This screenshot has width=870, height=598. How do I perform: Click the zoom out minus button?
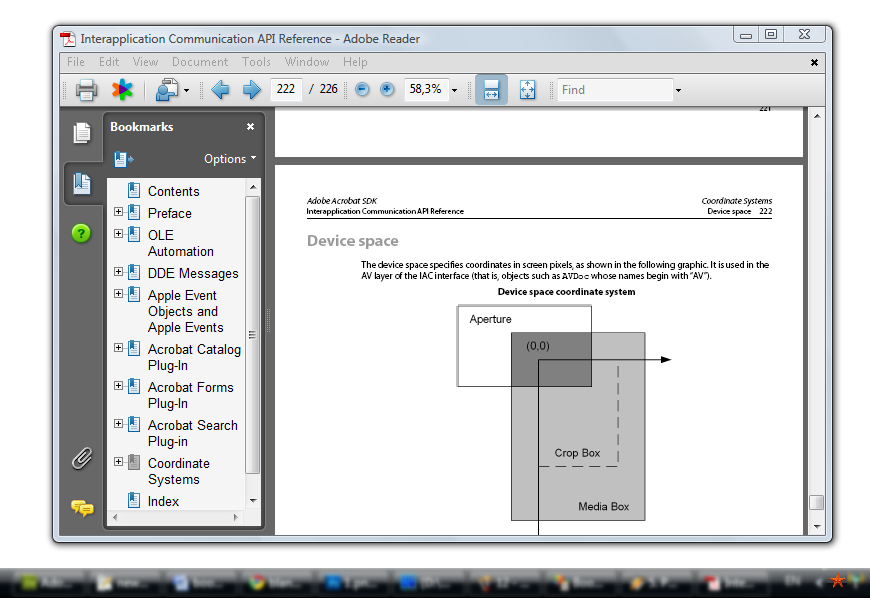click(362, 89)
